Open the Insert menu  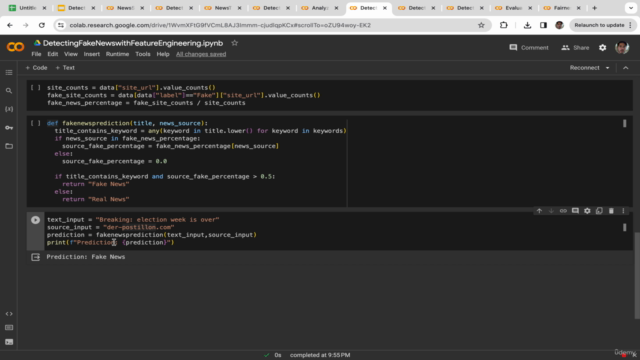[92, 54]
